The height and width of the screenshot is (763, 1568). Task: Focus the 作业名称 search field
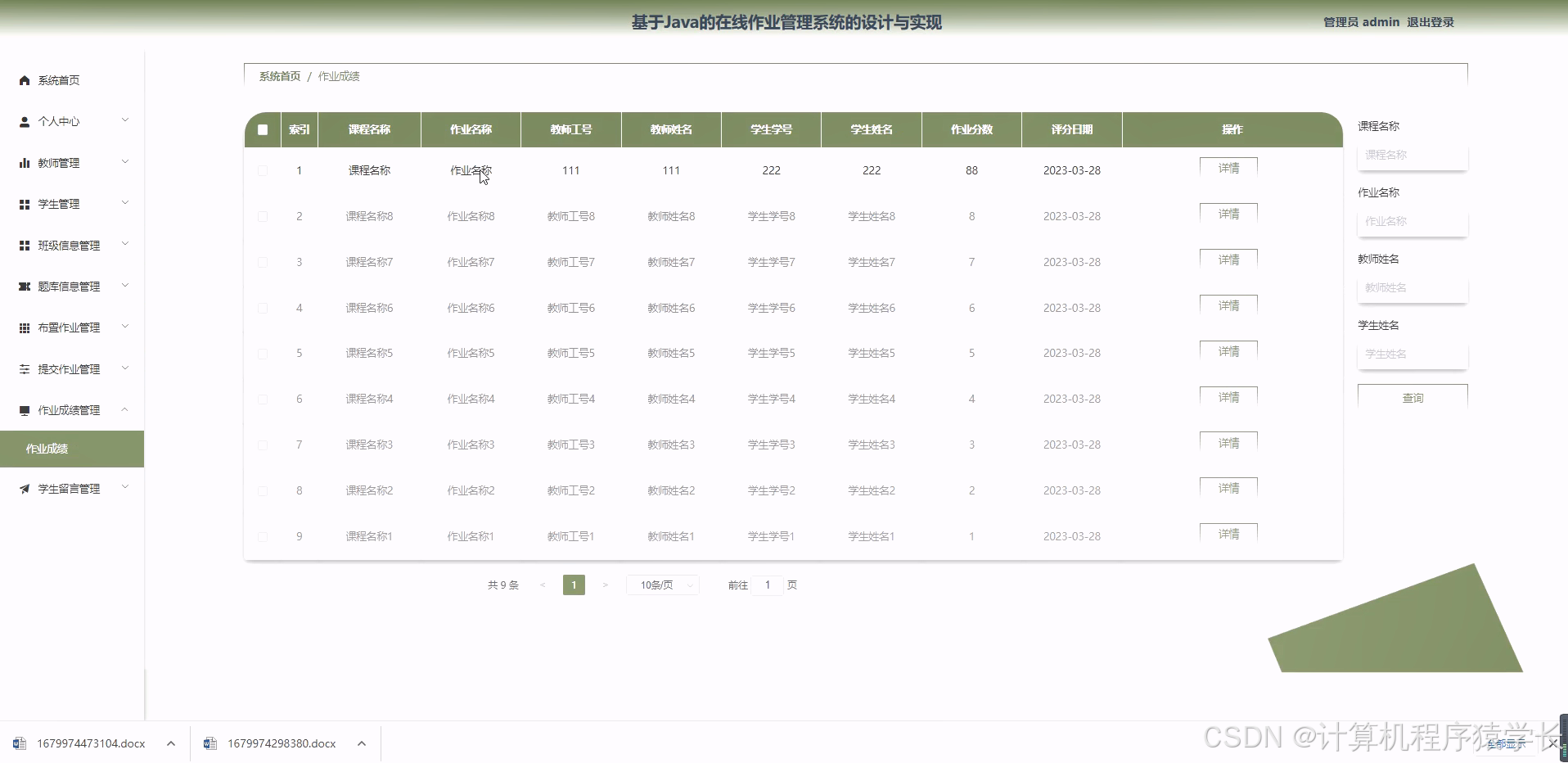[1413, 221]
